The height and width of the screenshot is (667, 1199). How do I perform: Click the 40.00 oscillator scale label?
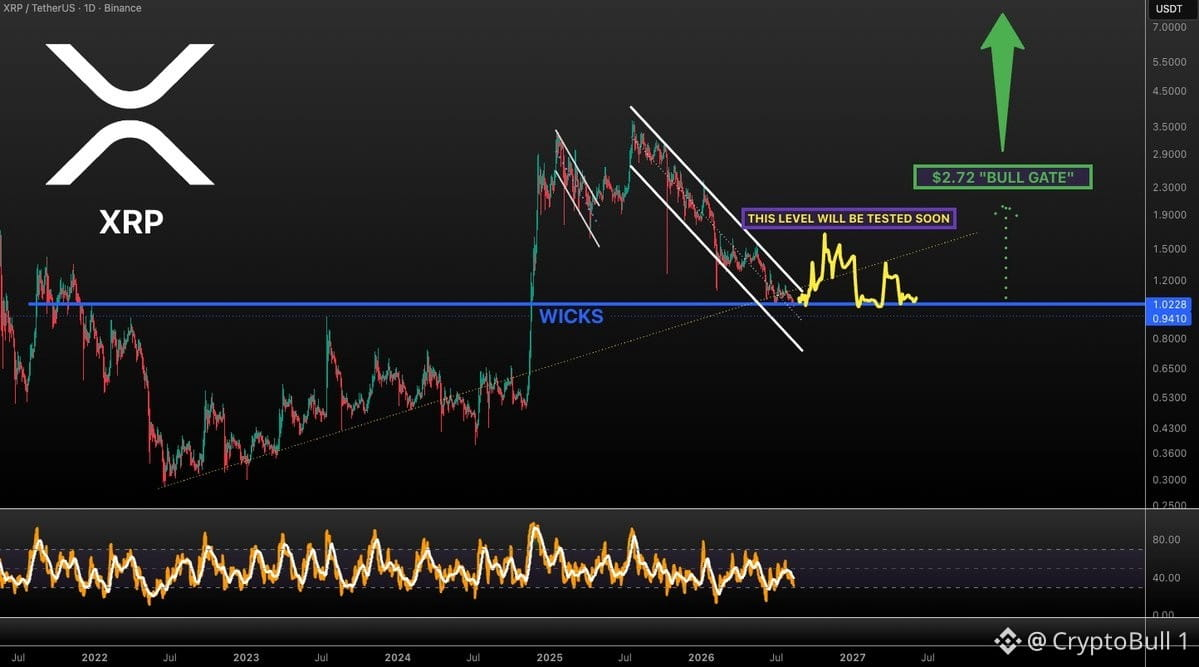coord(1166,578)
